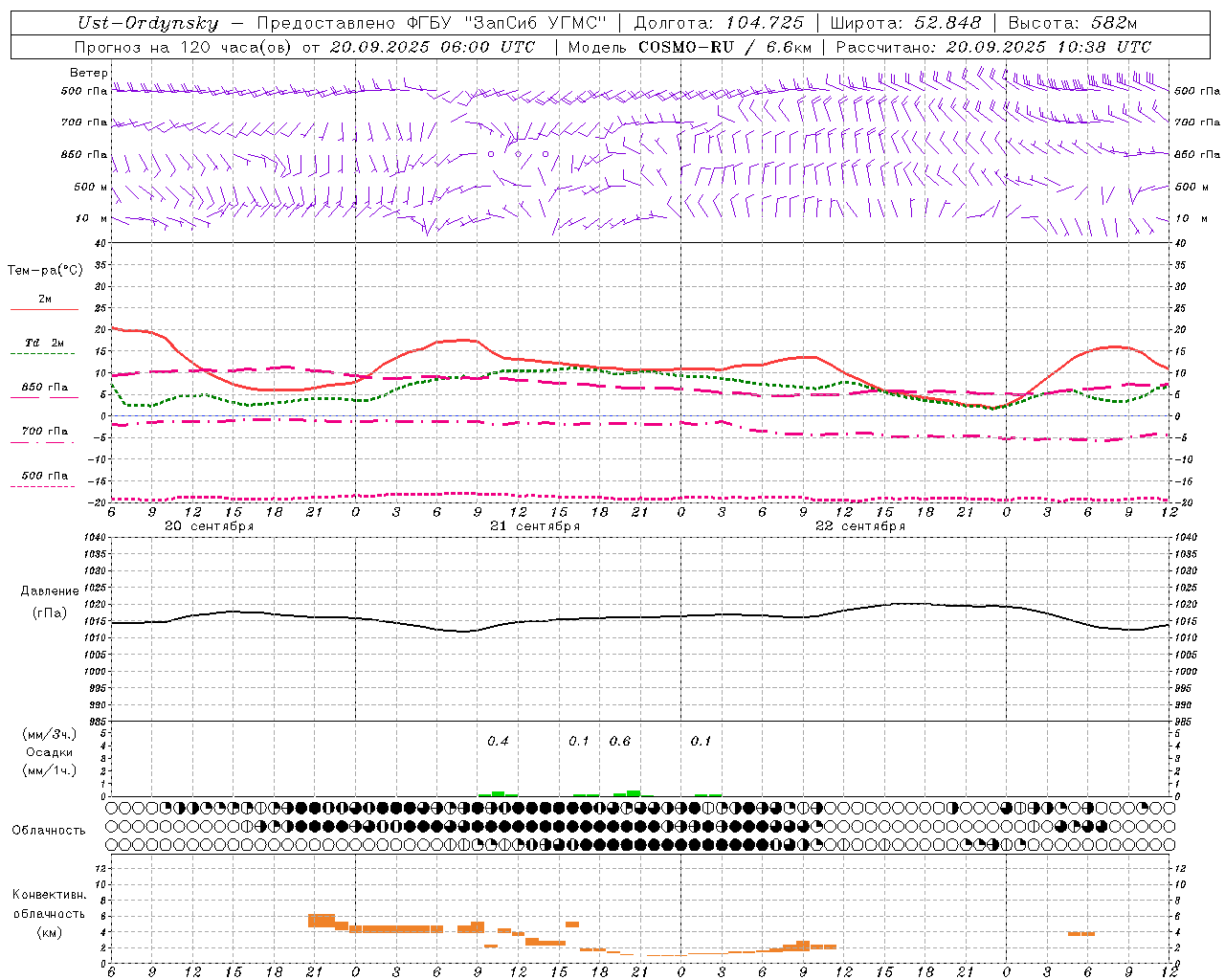The width and height of the screenshot is (1225, 980).
Task: Click the Тем-ра(°C) temperature panel label
Action: pyautogui.click(x=45, y=271)
